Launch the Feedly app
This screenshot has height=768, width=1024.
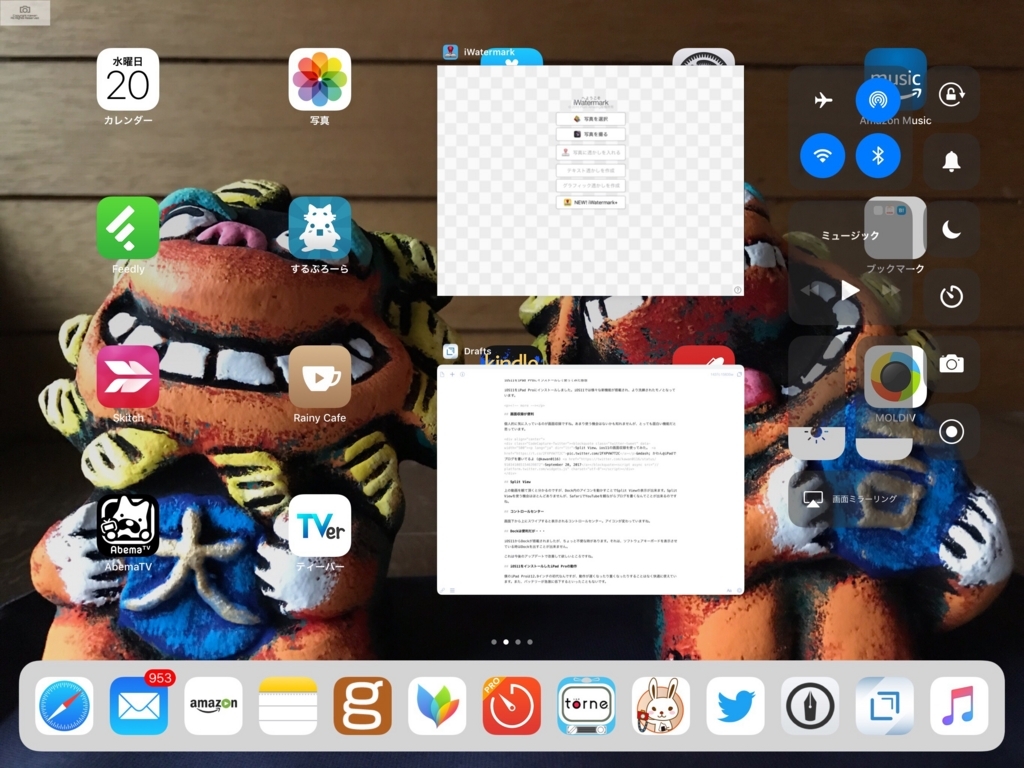point(128,228)
